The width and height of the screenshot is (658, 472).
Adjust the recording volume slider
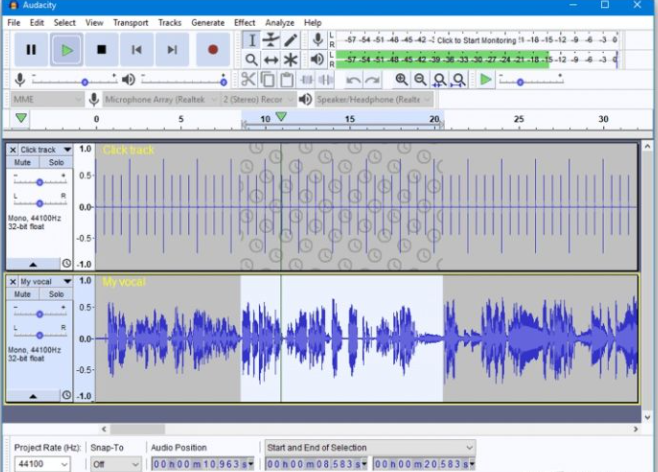click(x=84, y=82)
